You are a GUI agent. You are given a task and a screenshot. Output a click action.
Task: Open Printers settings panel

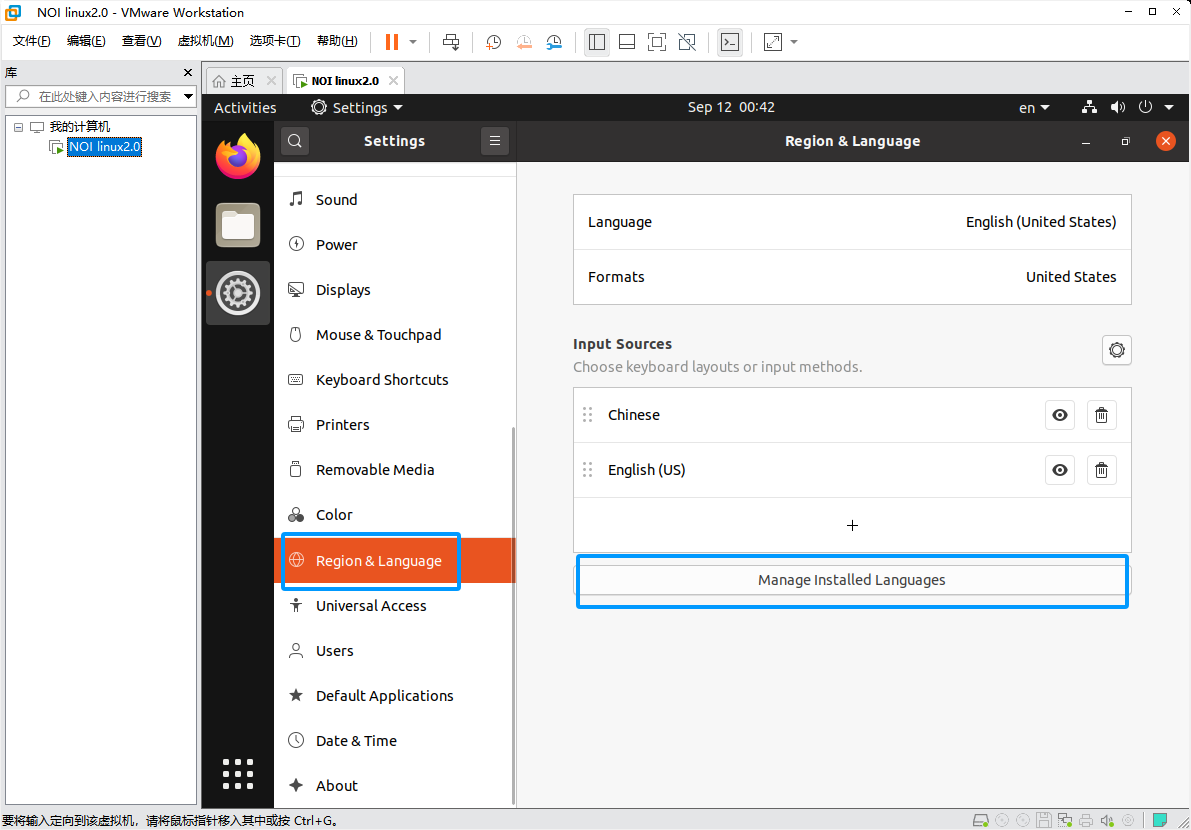click(395, 424)
